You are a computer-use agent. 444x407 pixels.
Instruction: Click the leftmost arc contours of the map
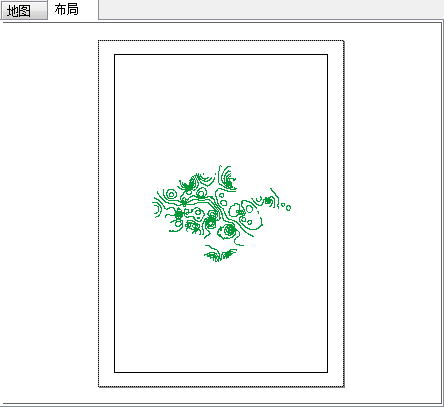(157, 208)
